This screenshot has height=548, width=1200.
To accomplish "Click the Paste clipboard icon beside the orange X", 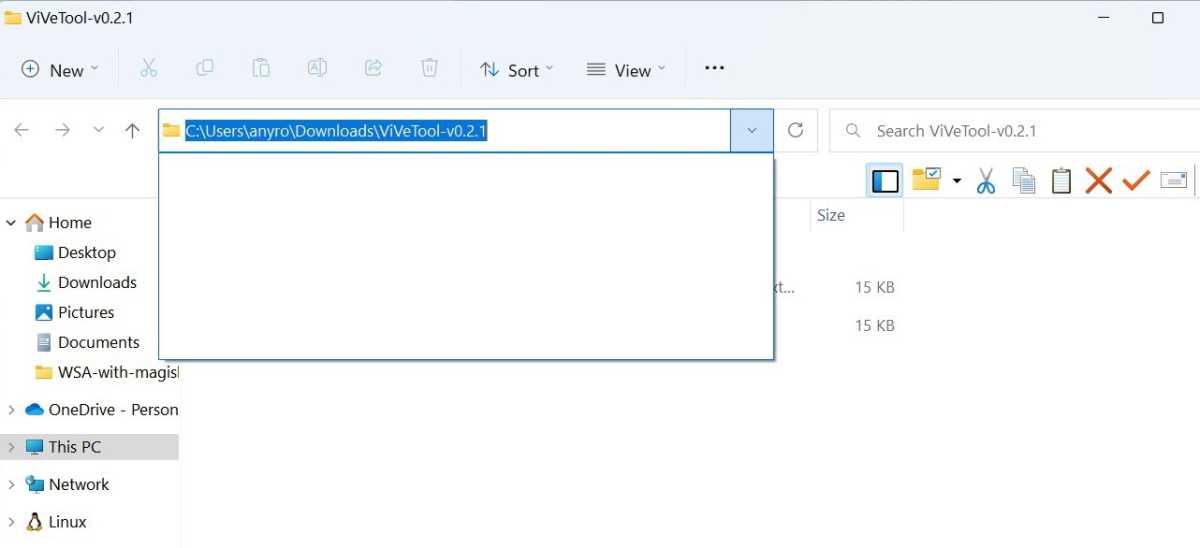I will (x=1061, y=180).
